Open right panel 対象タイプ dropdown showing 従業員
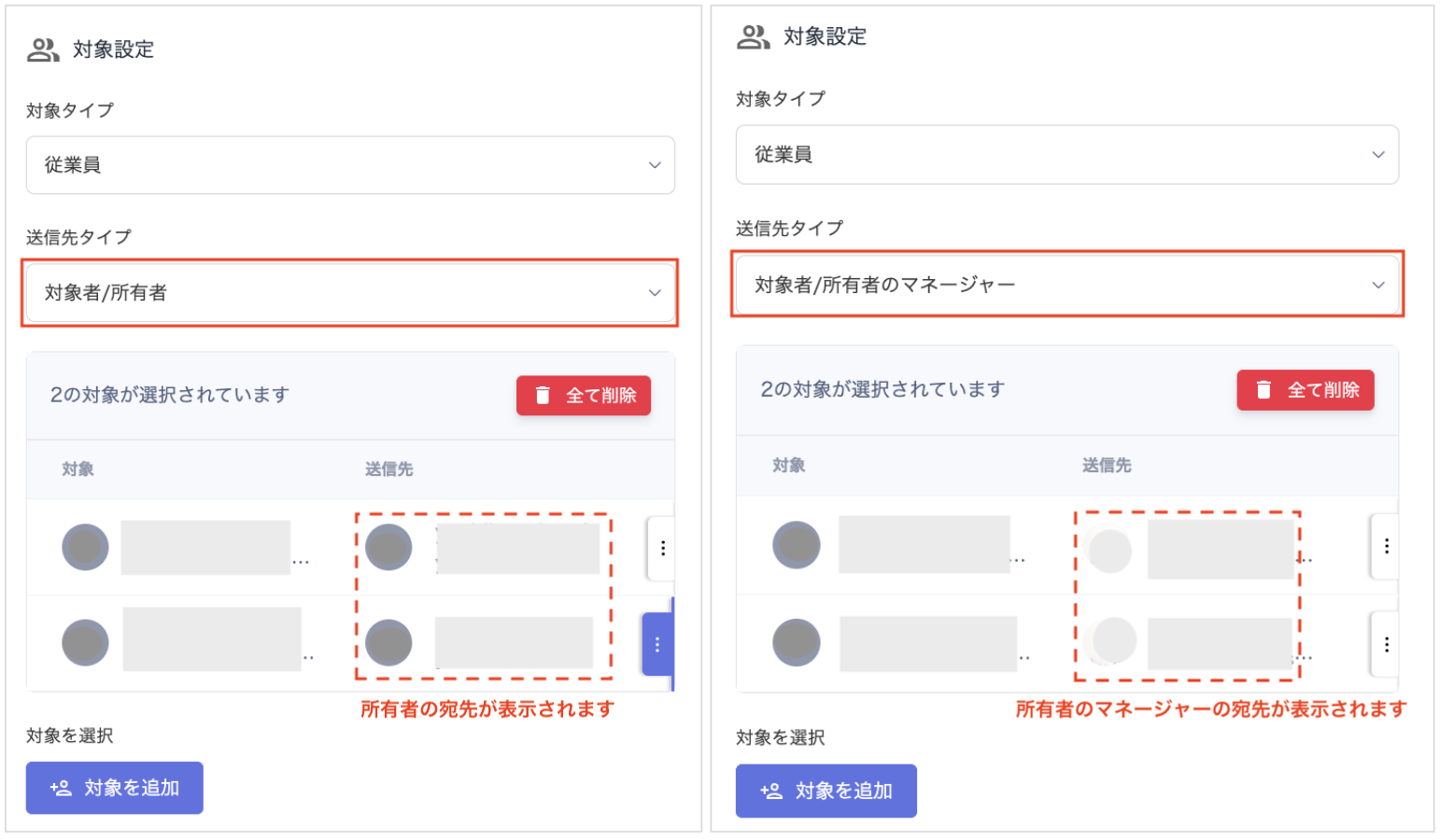1440x840 pixels. coord(1066,155)
